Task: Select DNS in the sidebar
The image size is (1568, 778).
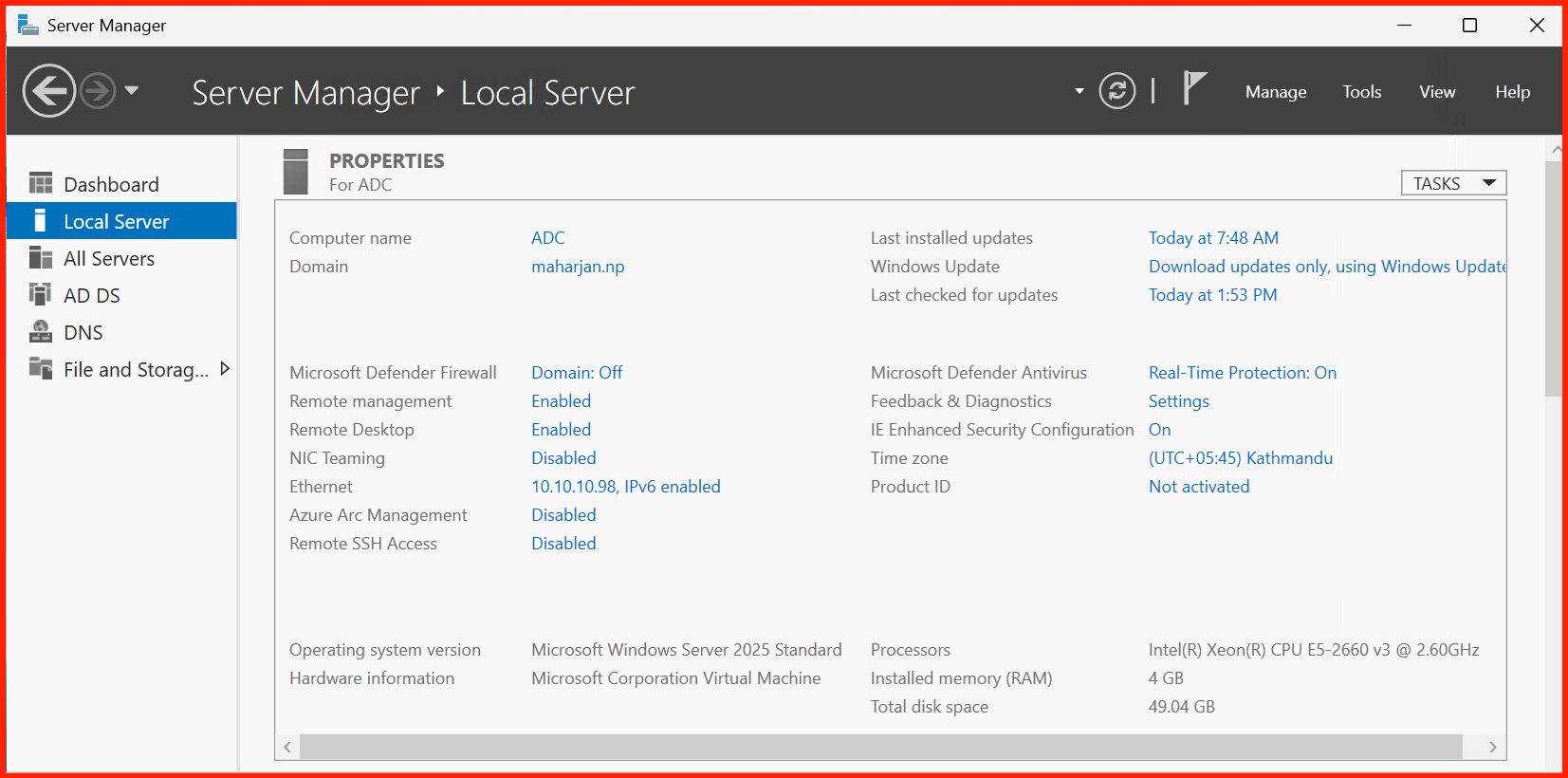Action: click(121, 332)
